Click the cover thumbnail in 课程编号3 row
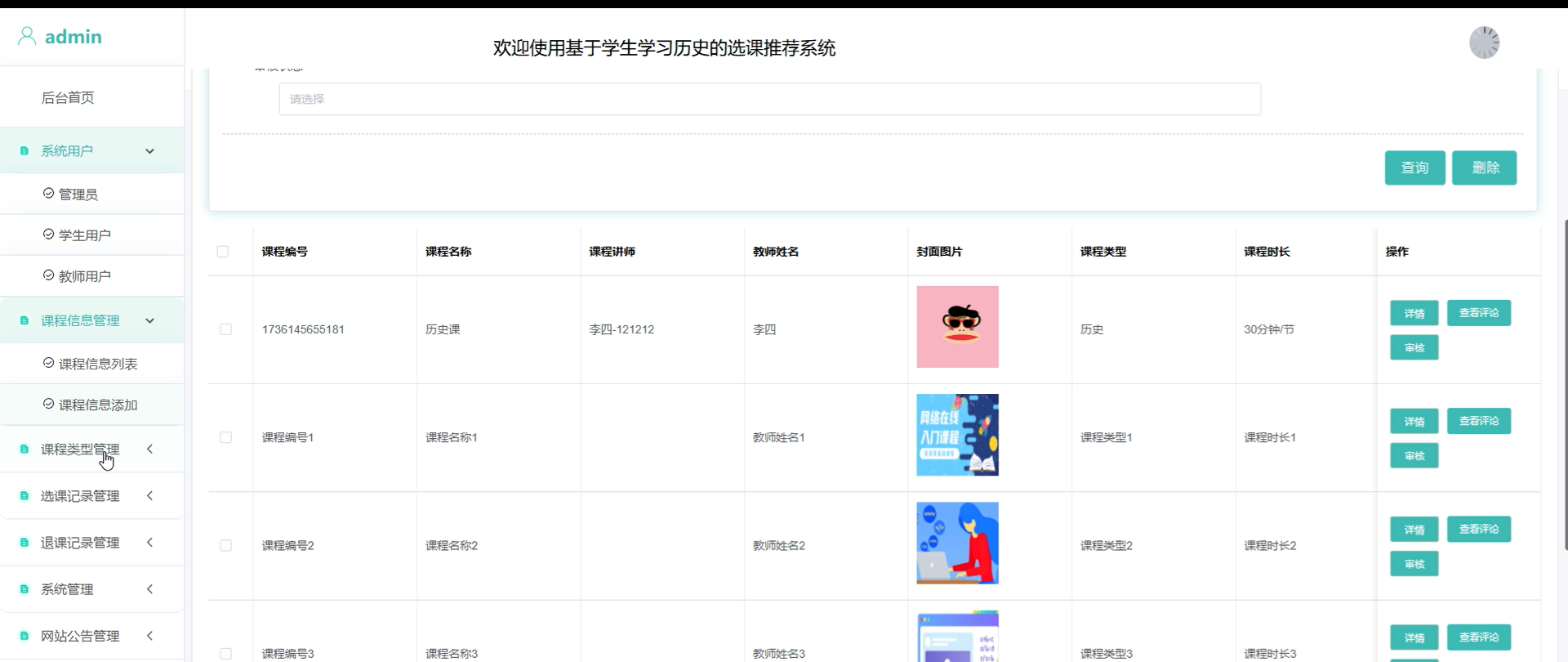This screenshot has width=1568, height=662. pyautogui.click(x=957, y=636)
